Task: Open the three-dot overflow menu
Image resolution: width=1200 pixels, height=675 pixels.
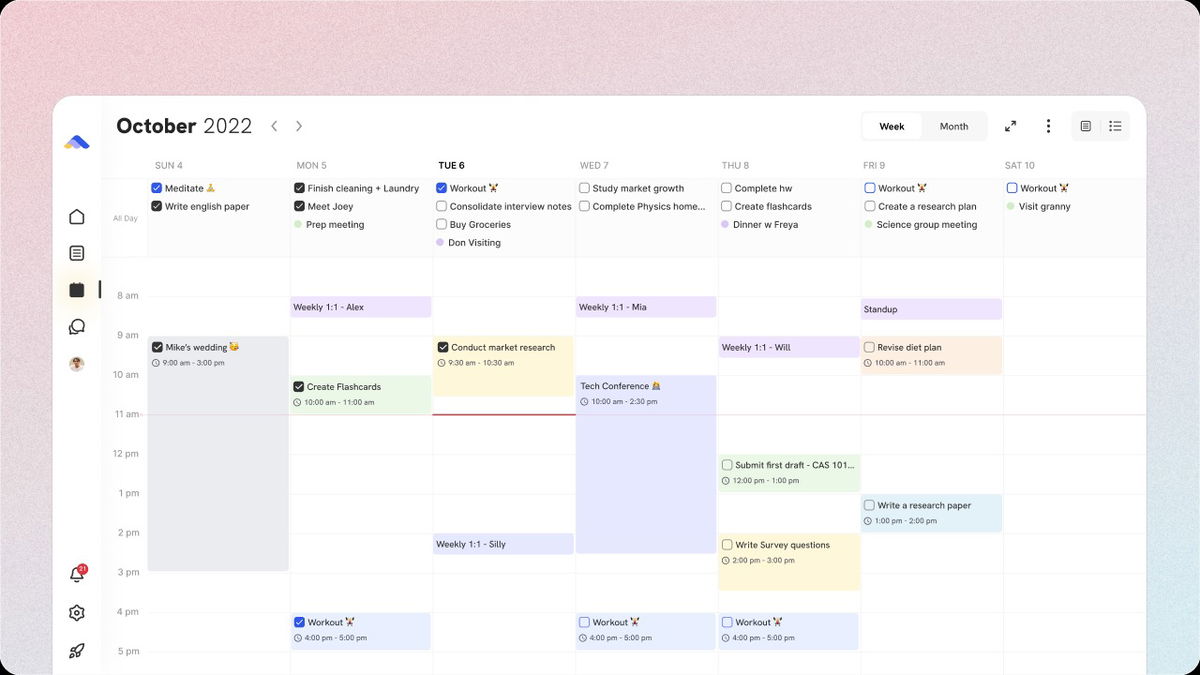Action: (x=1048, y=126)
